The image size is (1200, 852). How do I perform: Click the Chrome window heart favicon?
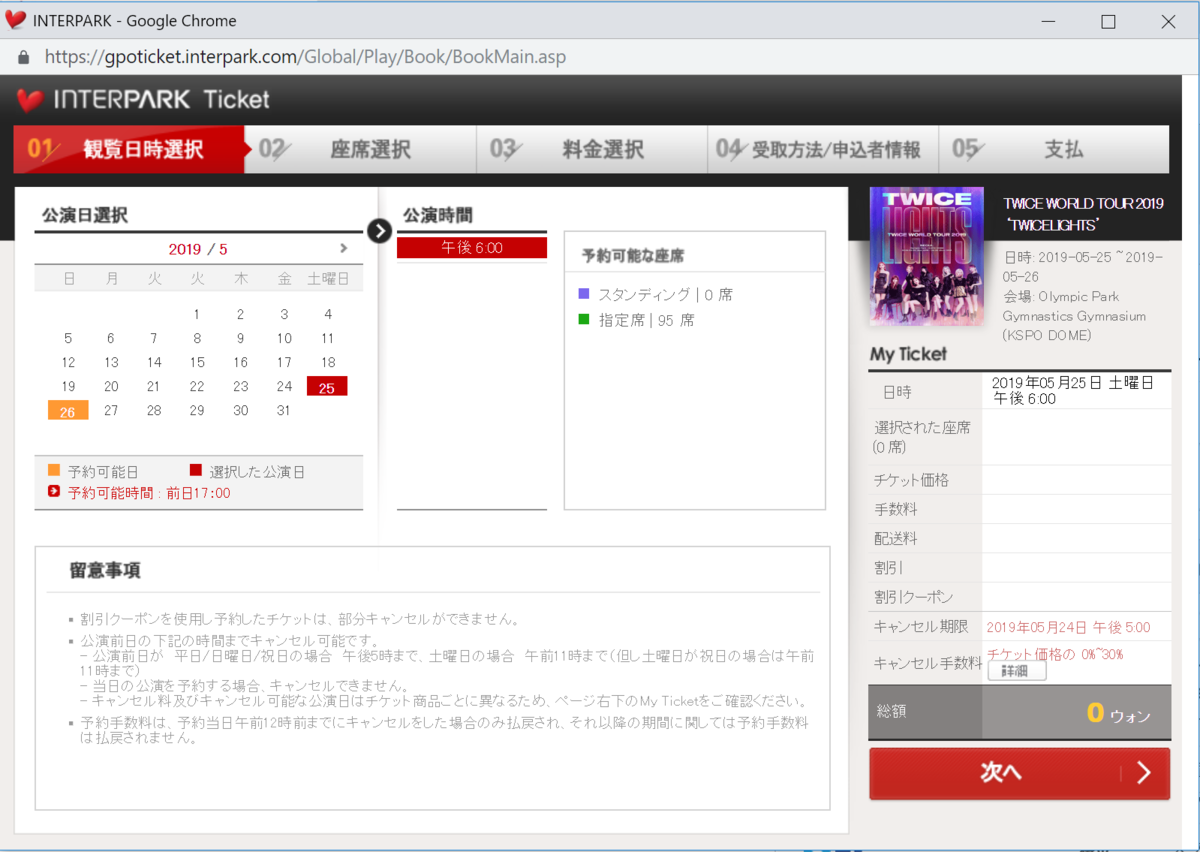15,20
